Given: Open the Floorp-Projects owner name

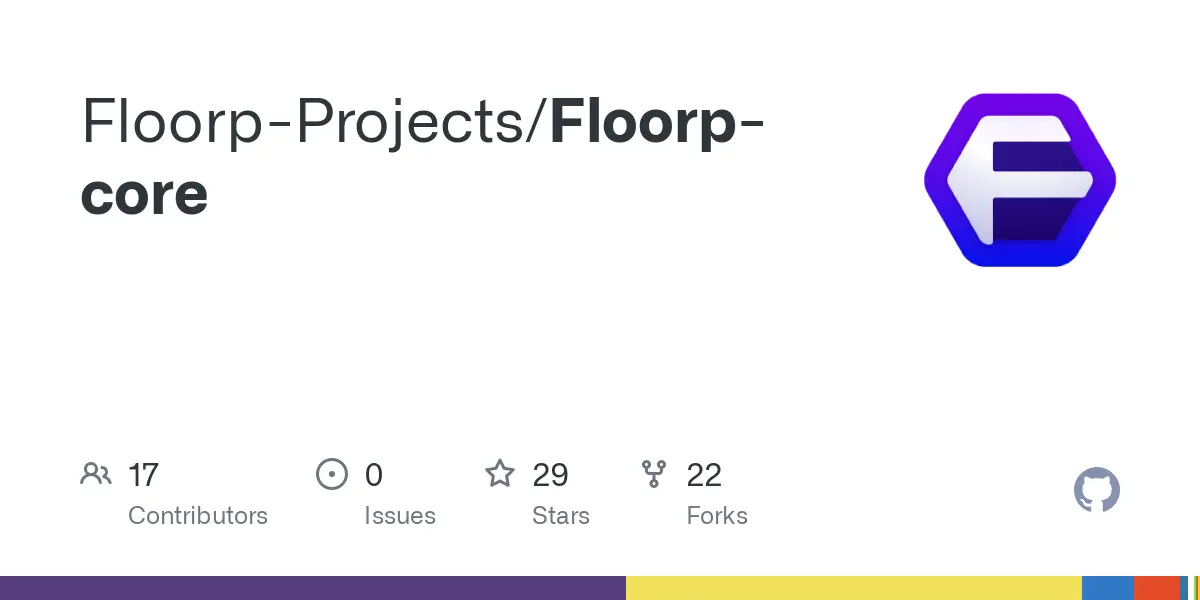Looking at the screenshot, I should click(311, 122).
